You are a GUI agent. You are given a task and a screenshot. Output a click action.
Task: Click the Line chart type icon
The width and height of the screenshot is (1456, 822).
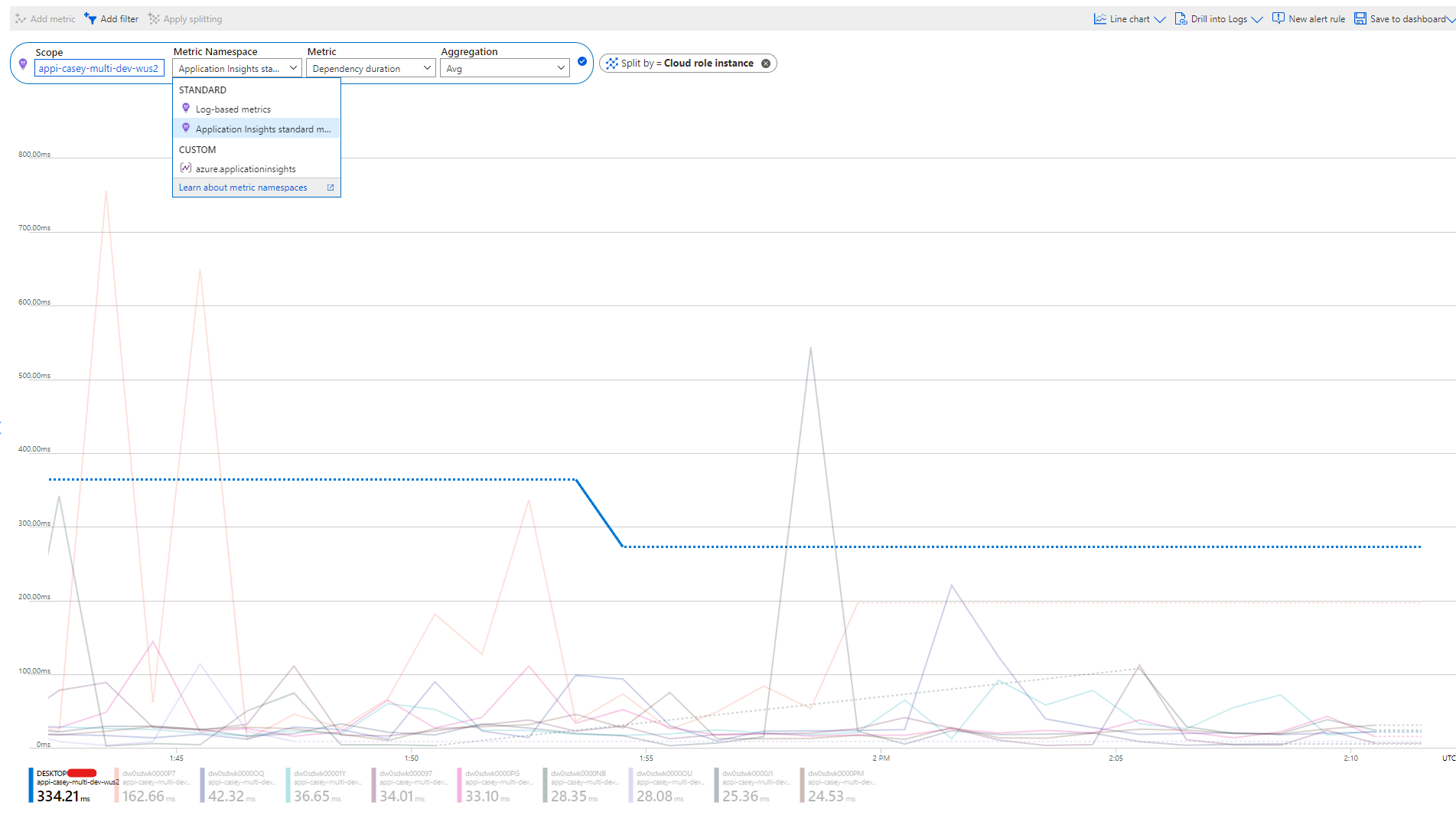1100,18
